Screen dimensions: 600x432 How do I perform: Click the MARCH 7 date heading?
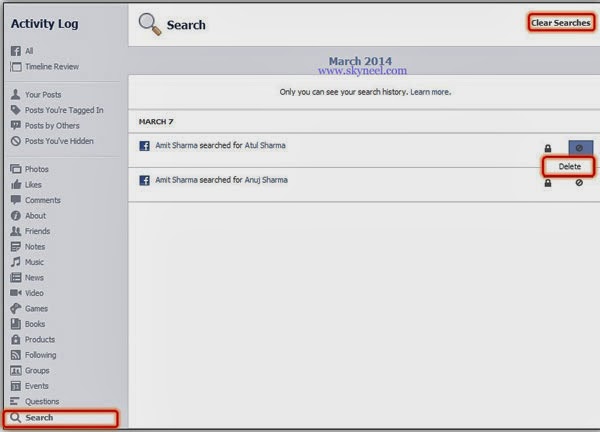tap(156, 122)
